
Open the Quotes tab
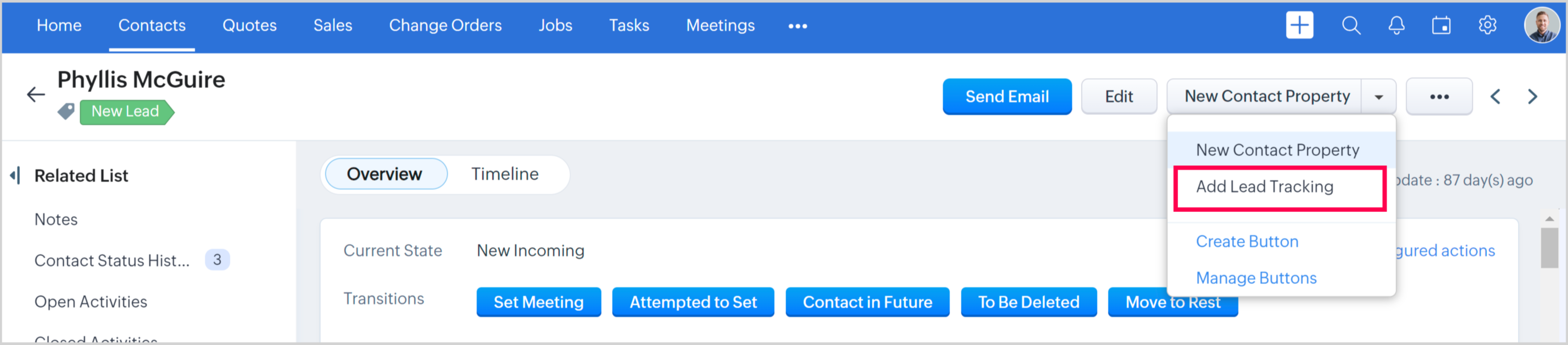coord(250,26)
